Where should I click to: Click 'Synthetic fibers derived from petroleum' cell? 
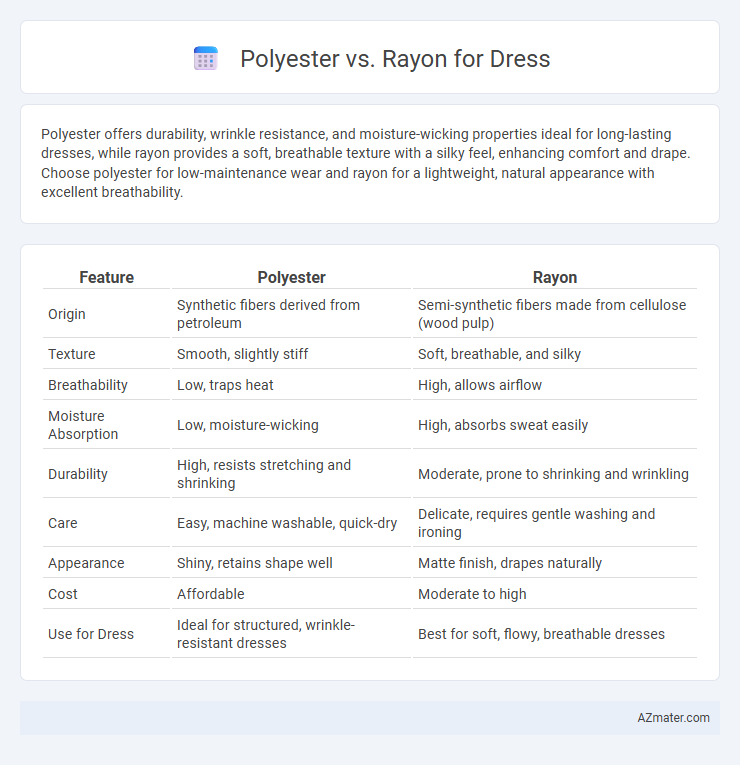(x=291, y=314)
